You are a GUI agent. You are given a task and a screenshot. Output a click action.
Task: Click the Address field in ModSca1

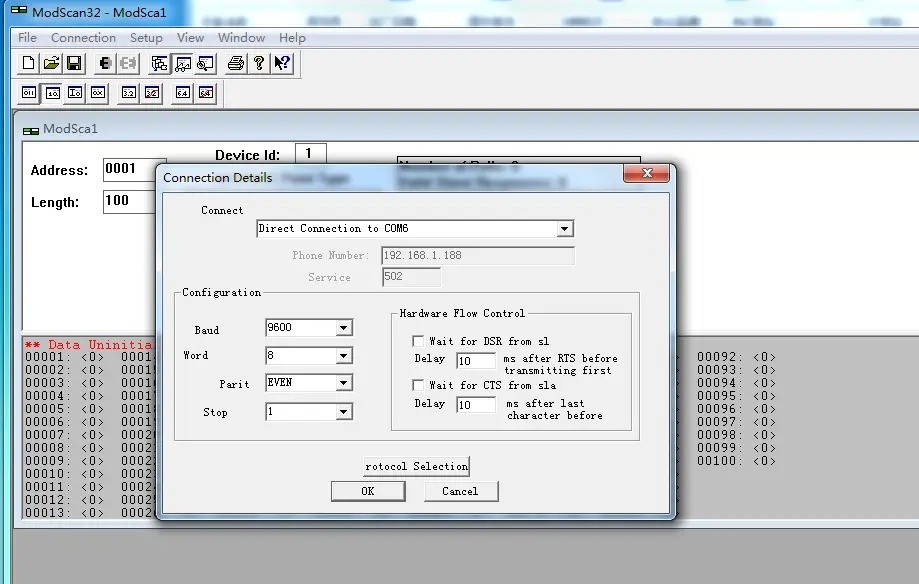tap(134, 169)
